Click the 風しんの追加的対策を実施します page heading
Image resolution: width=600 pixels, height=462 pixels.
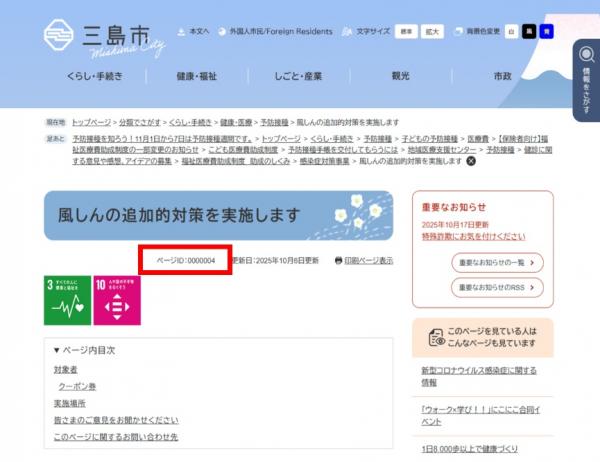tap(179, 215)
